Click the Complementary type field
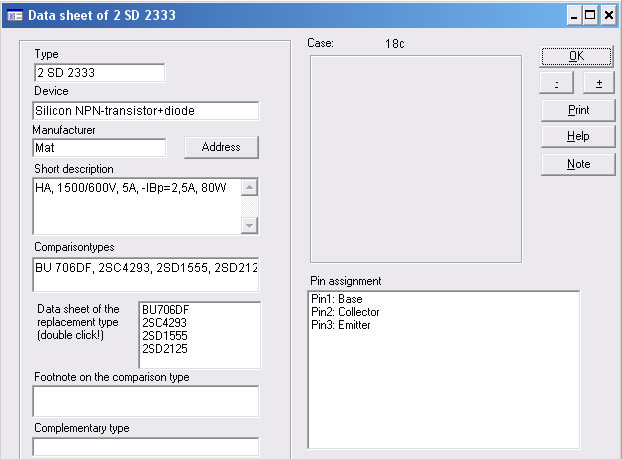 [146, 447]
